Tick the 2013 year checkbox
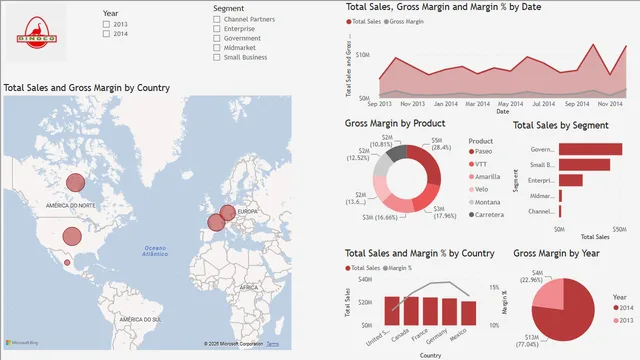 [107, 24]
